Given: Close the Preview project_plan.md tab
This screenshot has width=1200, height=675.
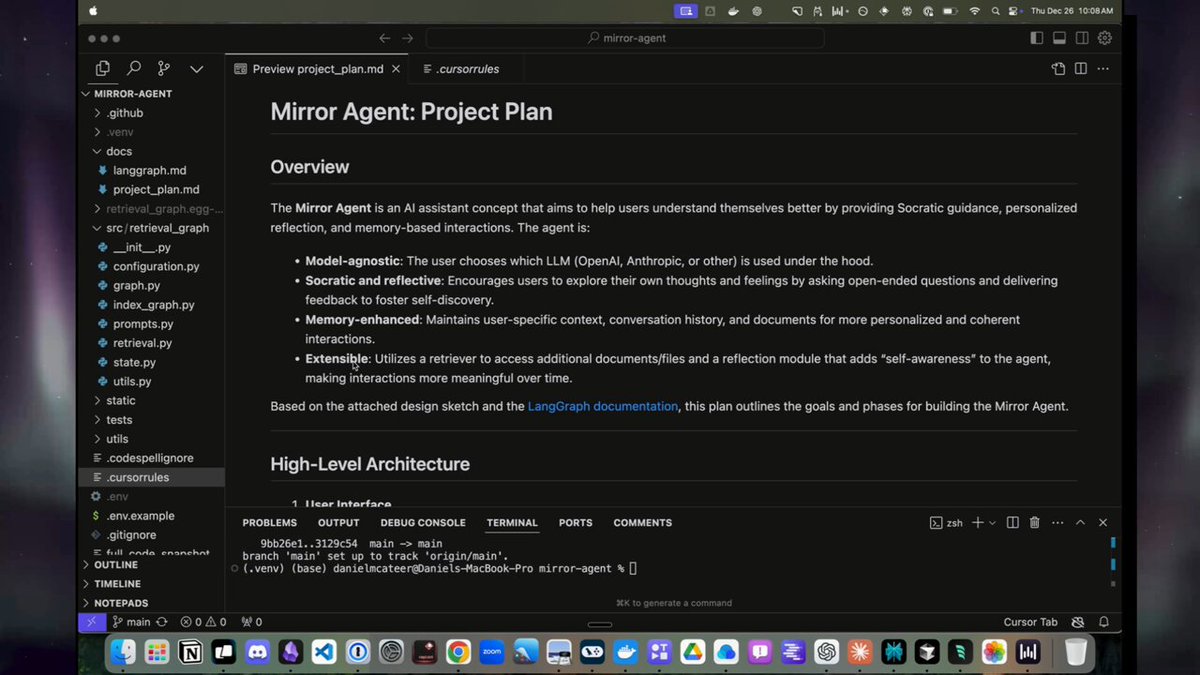Looking at the screenshot, I should [x=396, y=69].
